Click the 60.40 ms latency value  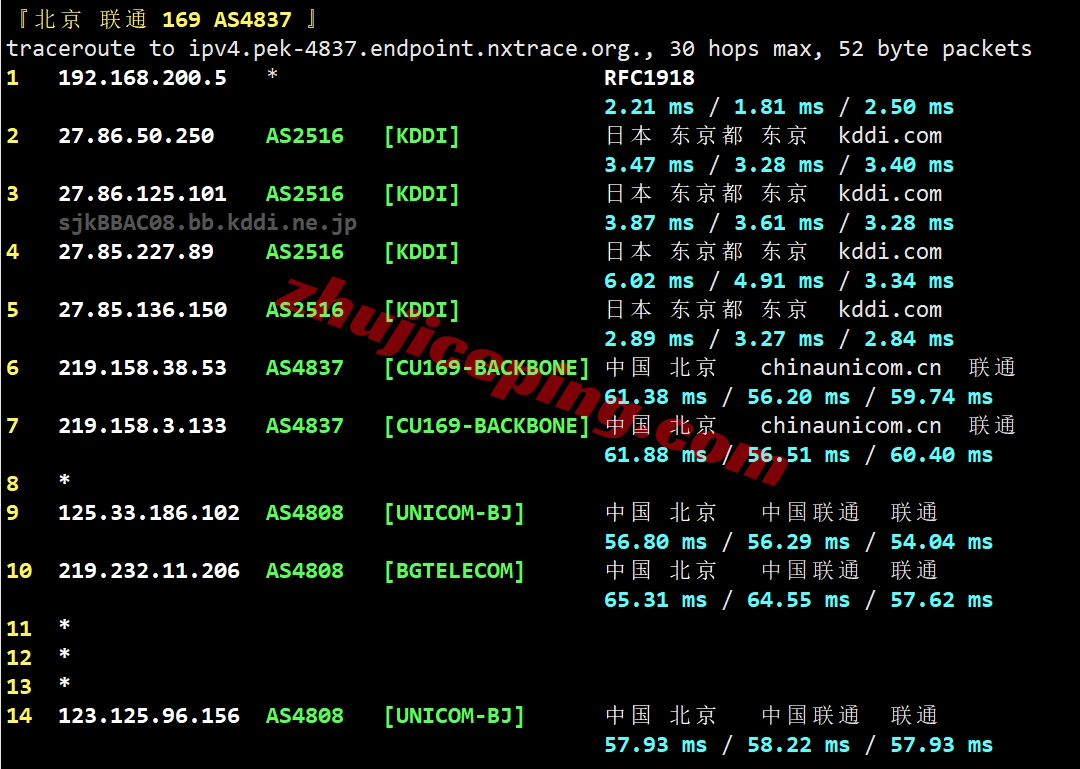pos(941,455)
